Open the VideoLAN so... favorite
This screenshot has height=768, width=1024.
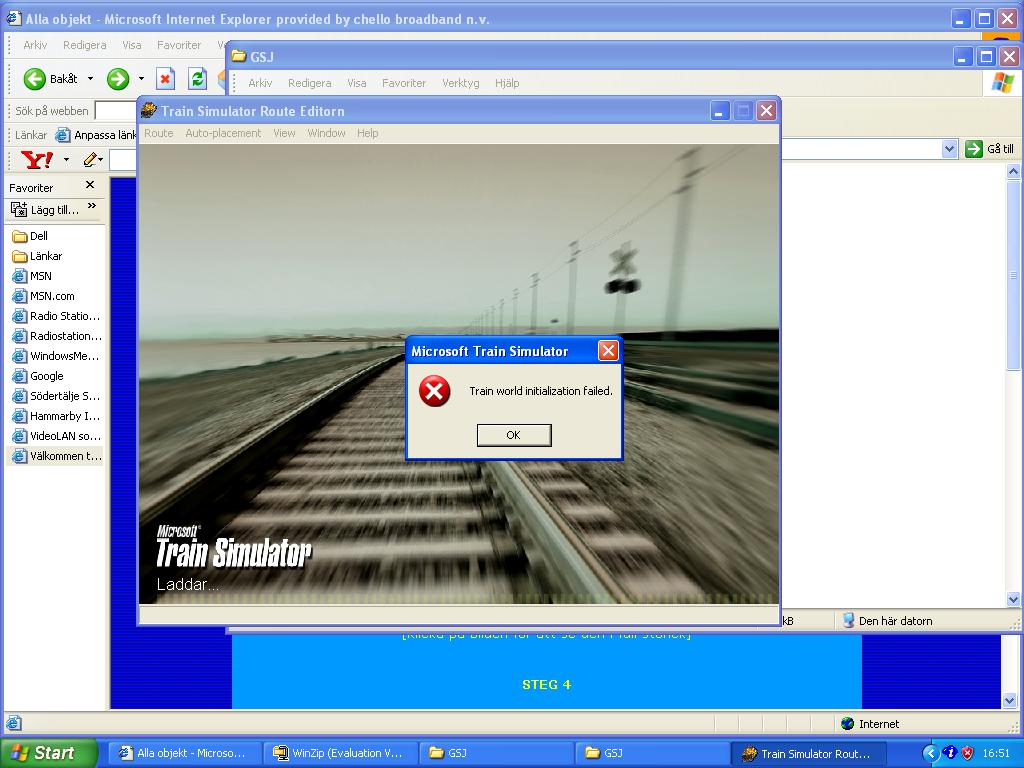pyautogui.click(x=57, y=436)
